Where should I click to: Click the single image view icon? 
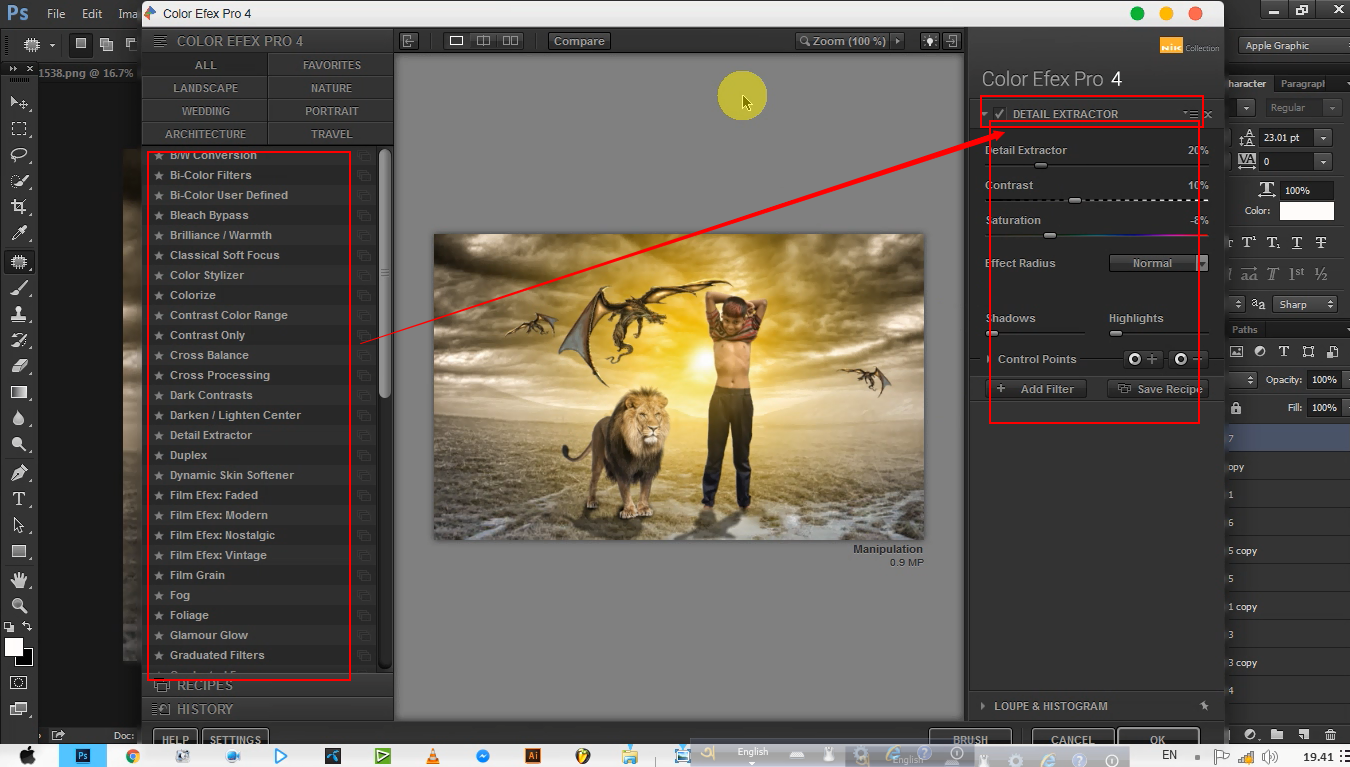coord(456,41)
